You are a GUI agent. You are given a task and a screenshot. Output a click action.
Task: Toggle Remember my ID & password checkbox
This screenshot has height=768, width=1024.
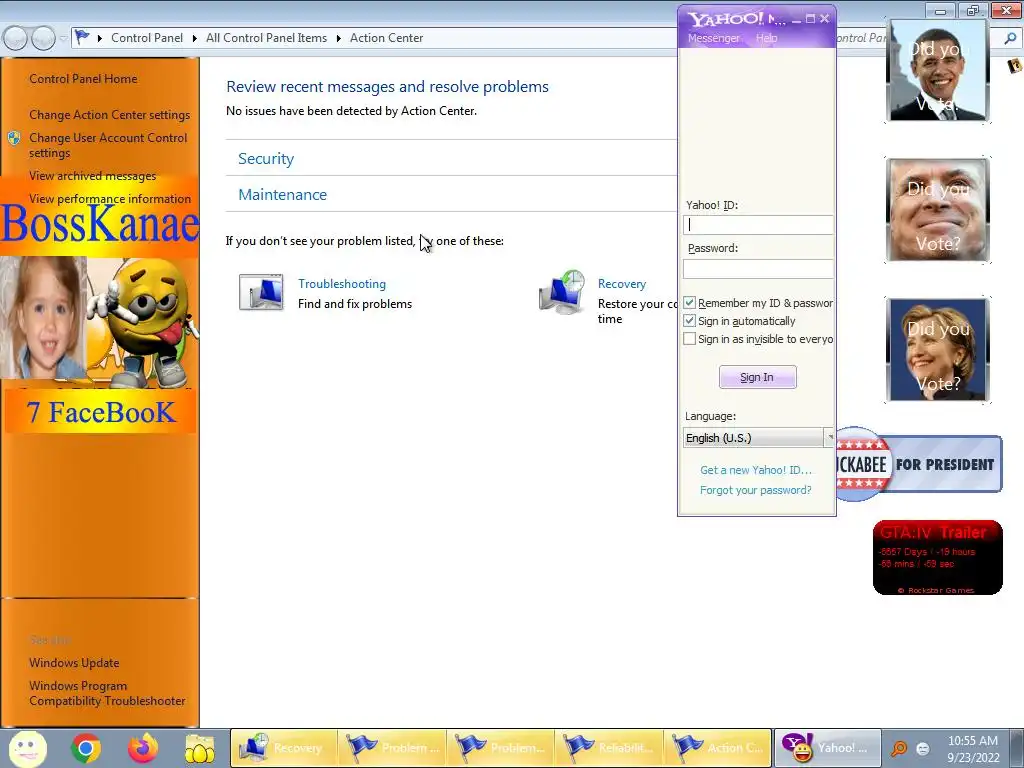(x=689, y=302)
